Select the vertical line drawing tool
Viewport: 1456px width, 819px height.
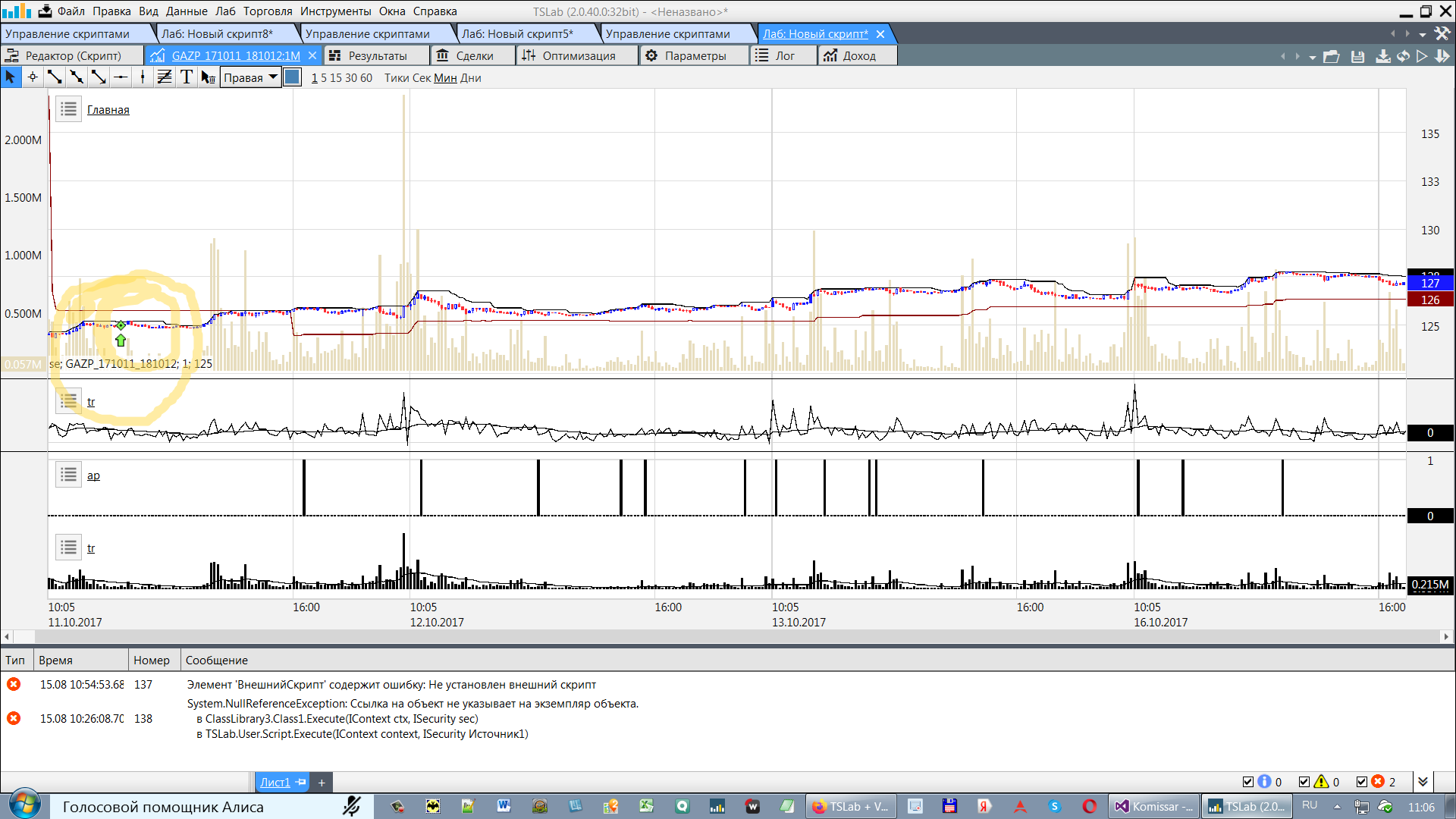point(143,77)
